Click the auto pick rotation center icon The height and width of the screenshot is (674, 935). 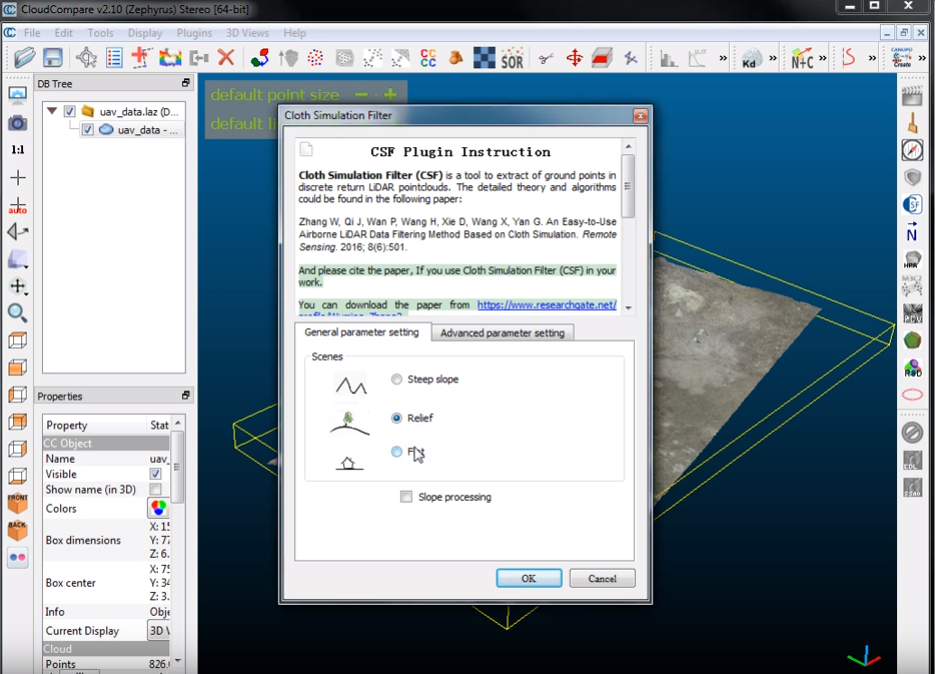tap(17, 205)
